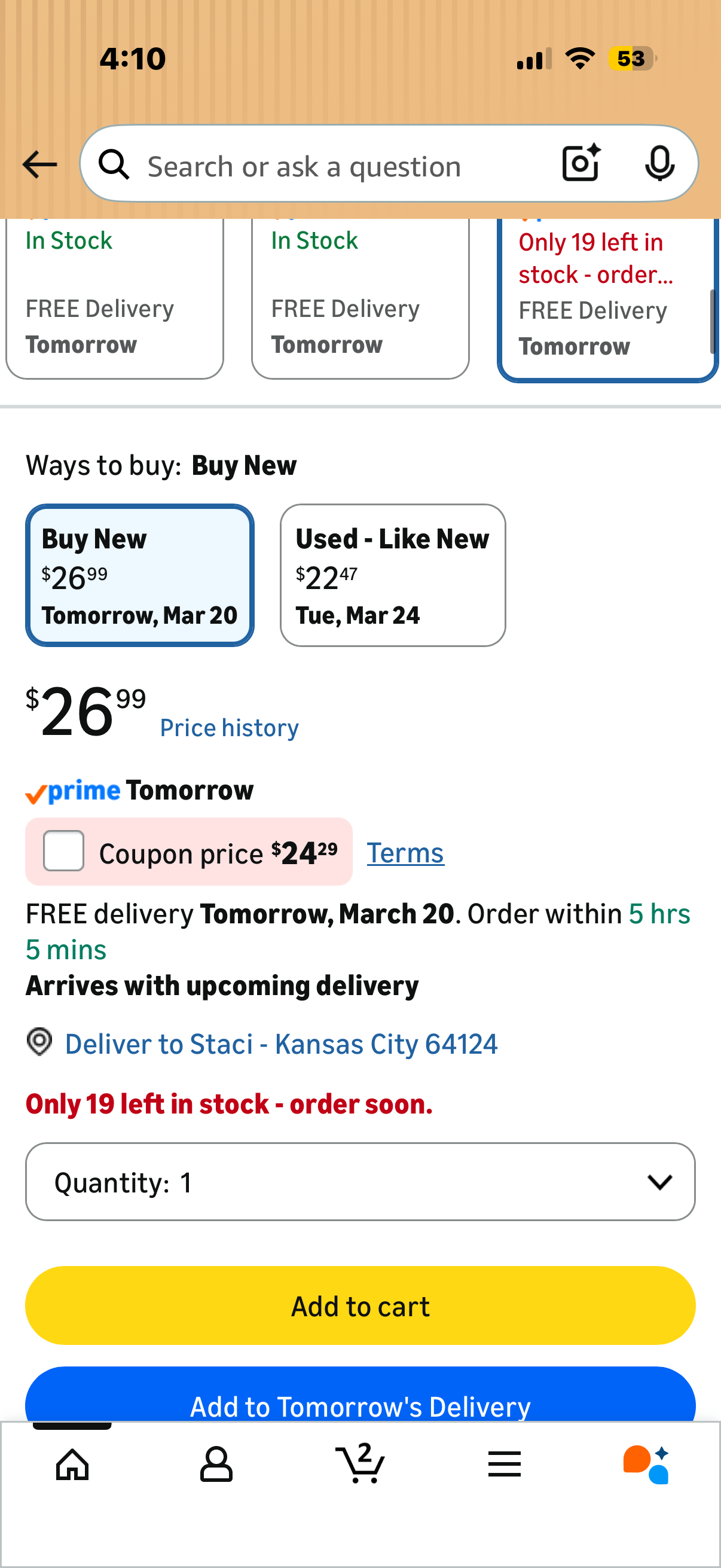Check the coupon price checkbox
Viewport: 721px width, 1568px height.
(64, 850)
